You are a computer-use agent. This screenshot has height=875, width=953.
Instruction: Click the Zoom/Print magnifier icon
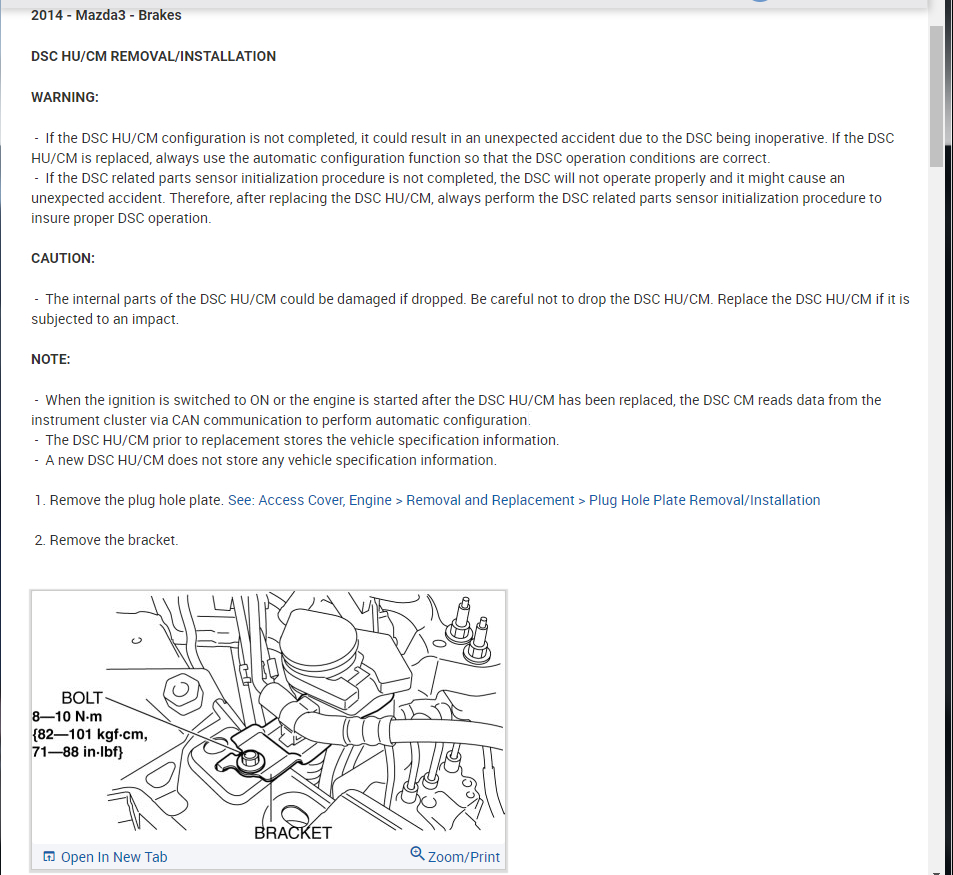417,854
